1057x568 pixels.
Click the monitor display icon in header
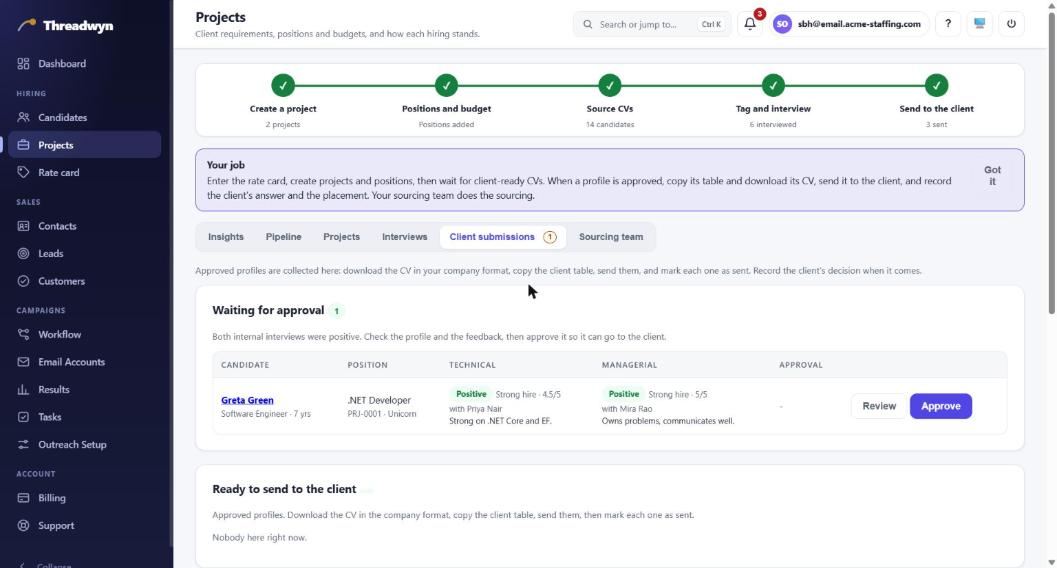point(979,24)
